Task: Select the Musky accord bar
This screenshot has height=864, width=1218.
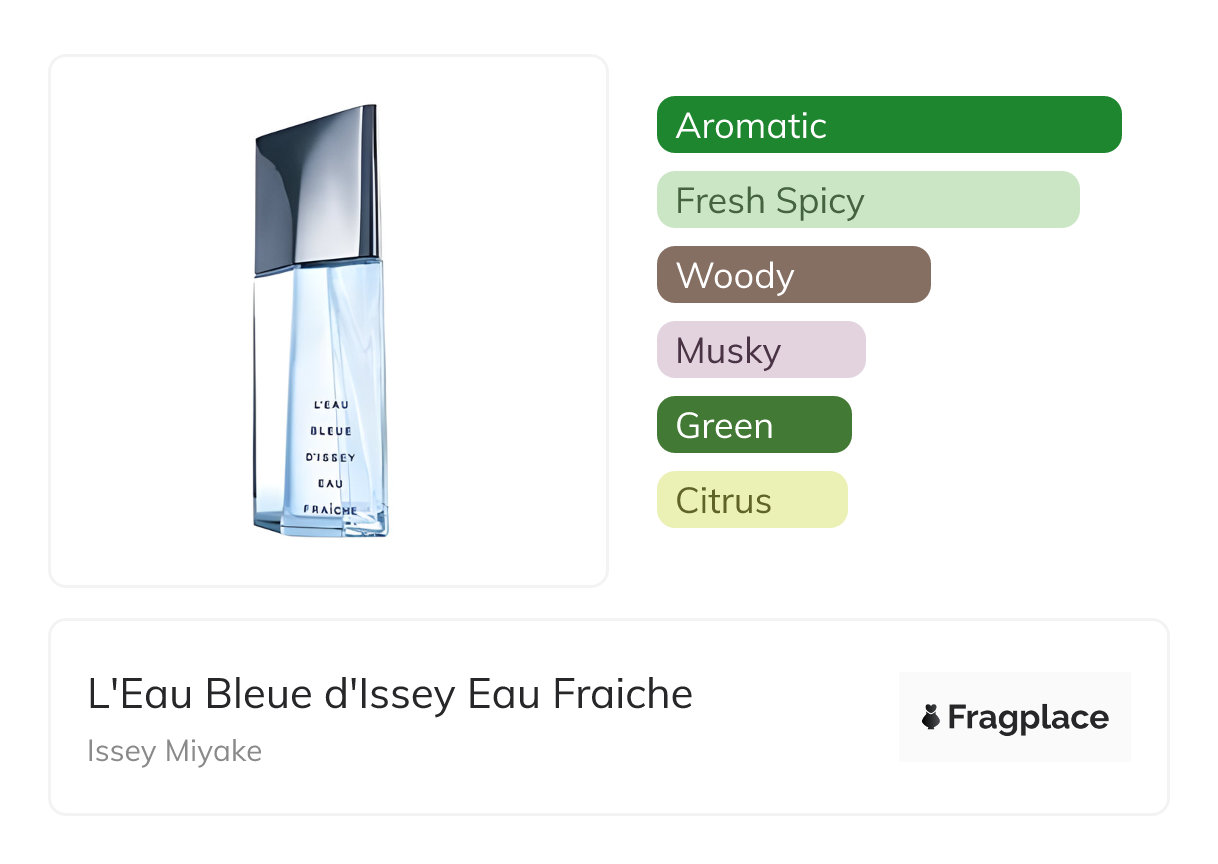Action: coord(760,350)
